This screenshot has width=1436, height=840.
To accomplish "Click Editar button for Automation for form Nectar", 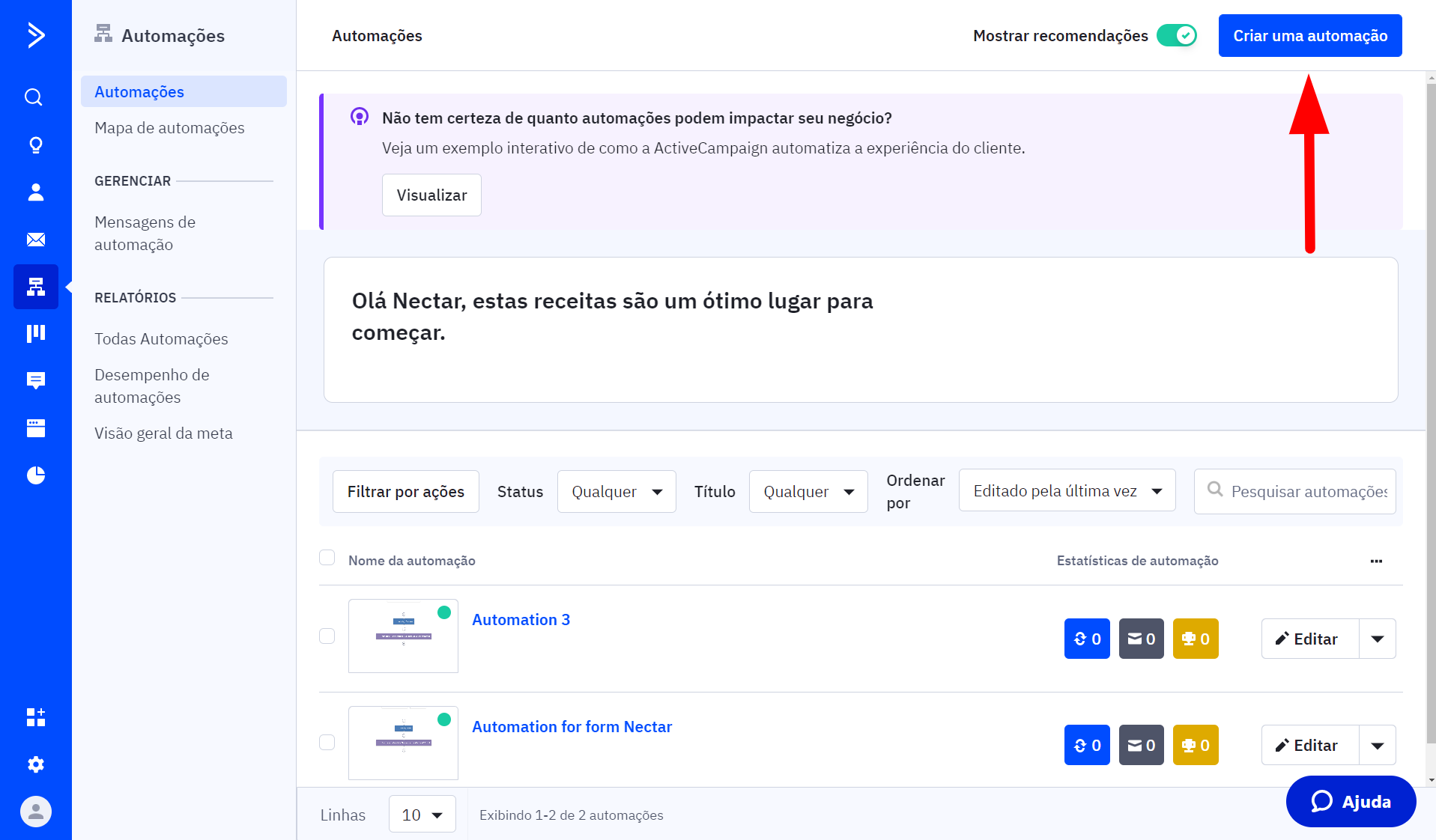I will 1310,745.
